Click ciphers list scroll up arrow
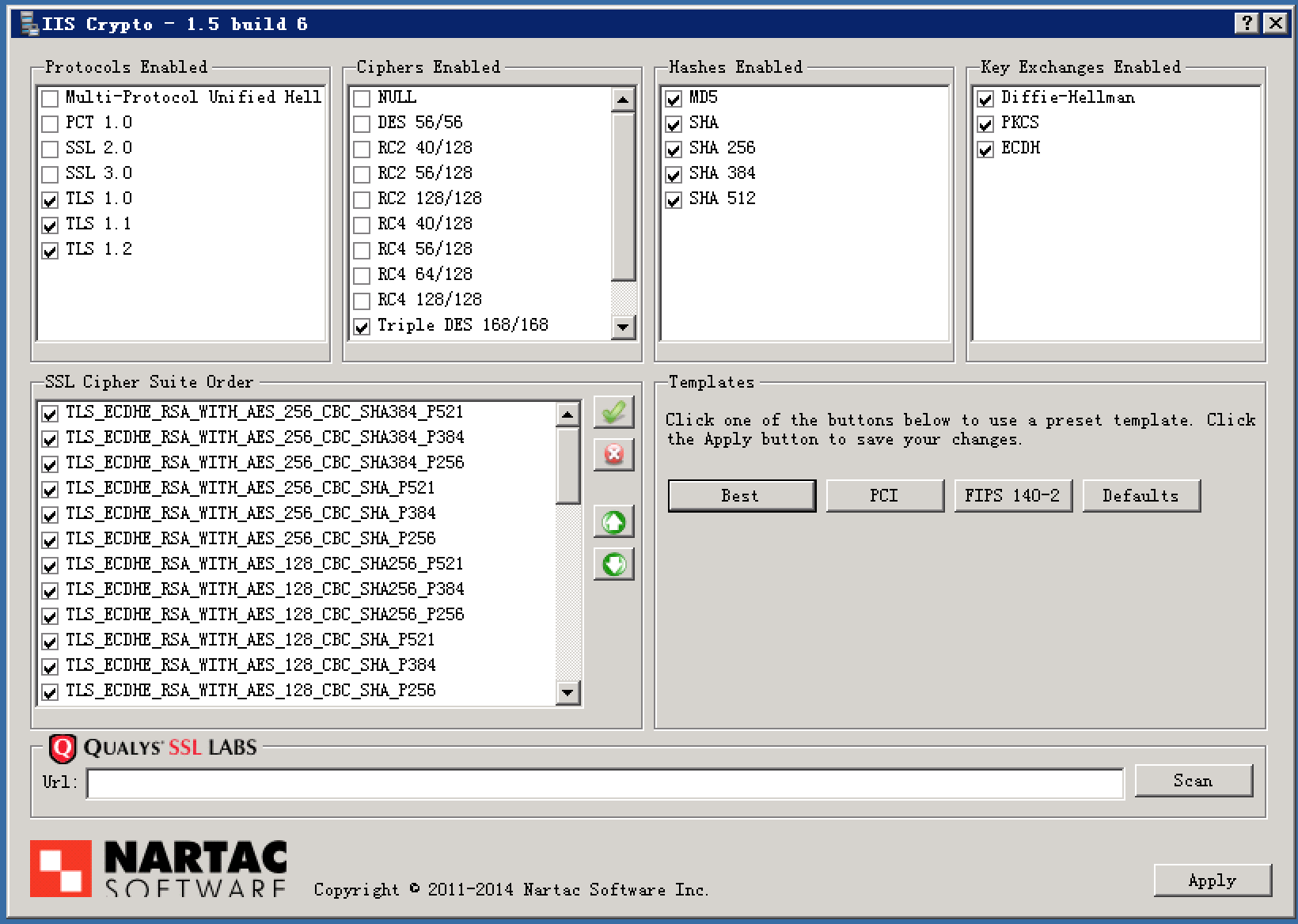1298x924 pixels. [x=624, y=100]
